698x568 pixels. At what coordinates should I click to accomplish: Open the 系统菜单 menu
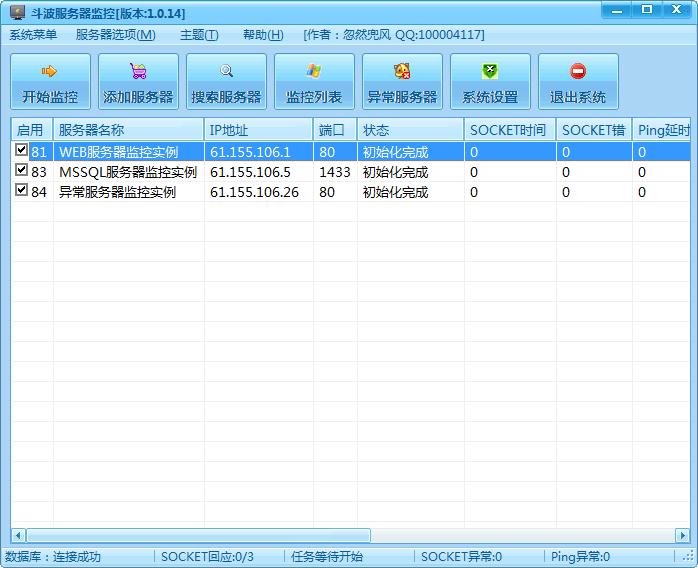tap(33, 35)
